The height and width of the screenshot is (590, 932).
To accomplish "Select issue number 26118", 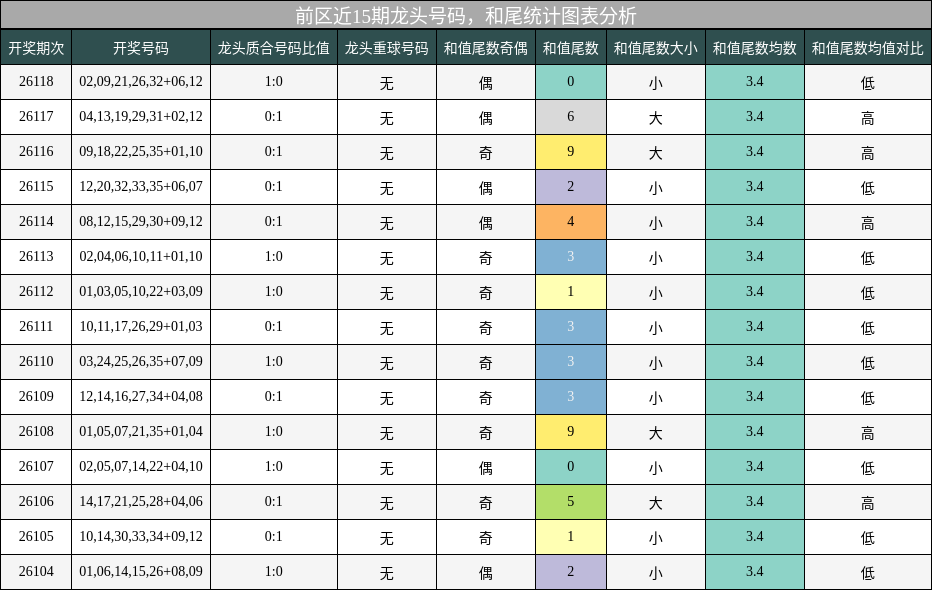I will 36,81.
